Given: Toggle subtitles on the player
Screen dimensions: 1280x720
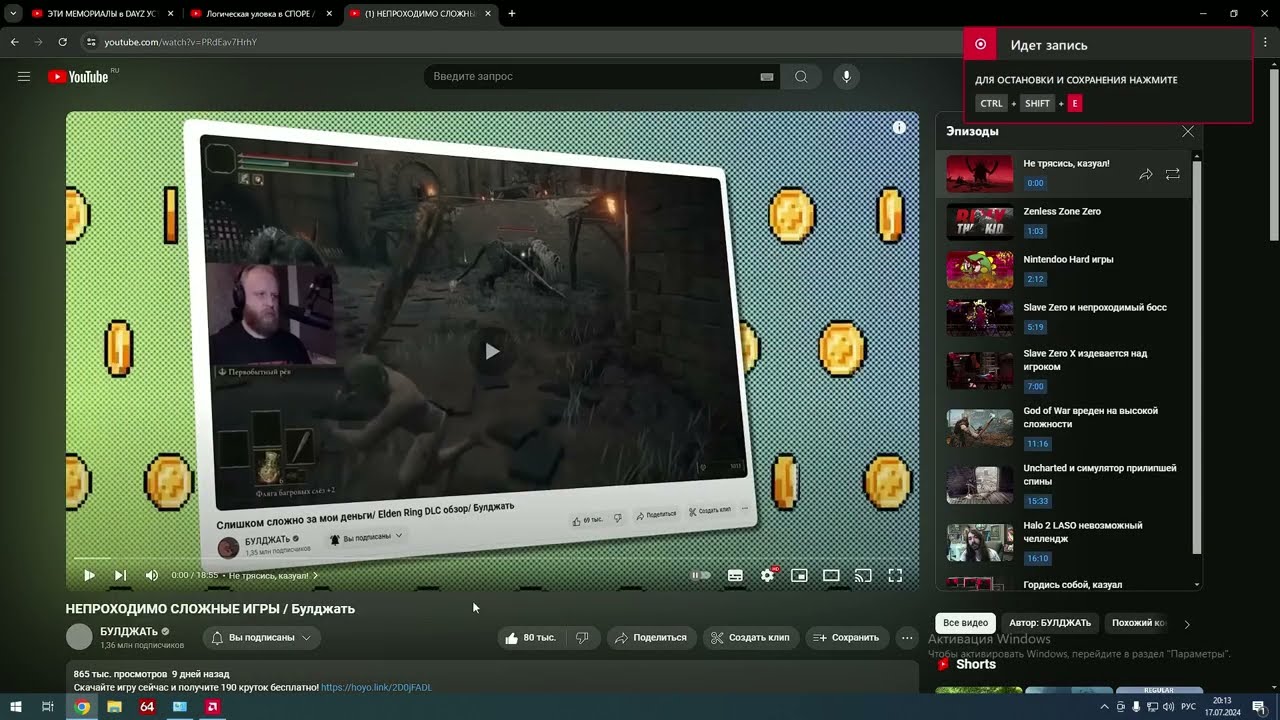Looking at the screenshot, I should (x=735, y=575).
